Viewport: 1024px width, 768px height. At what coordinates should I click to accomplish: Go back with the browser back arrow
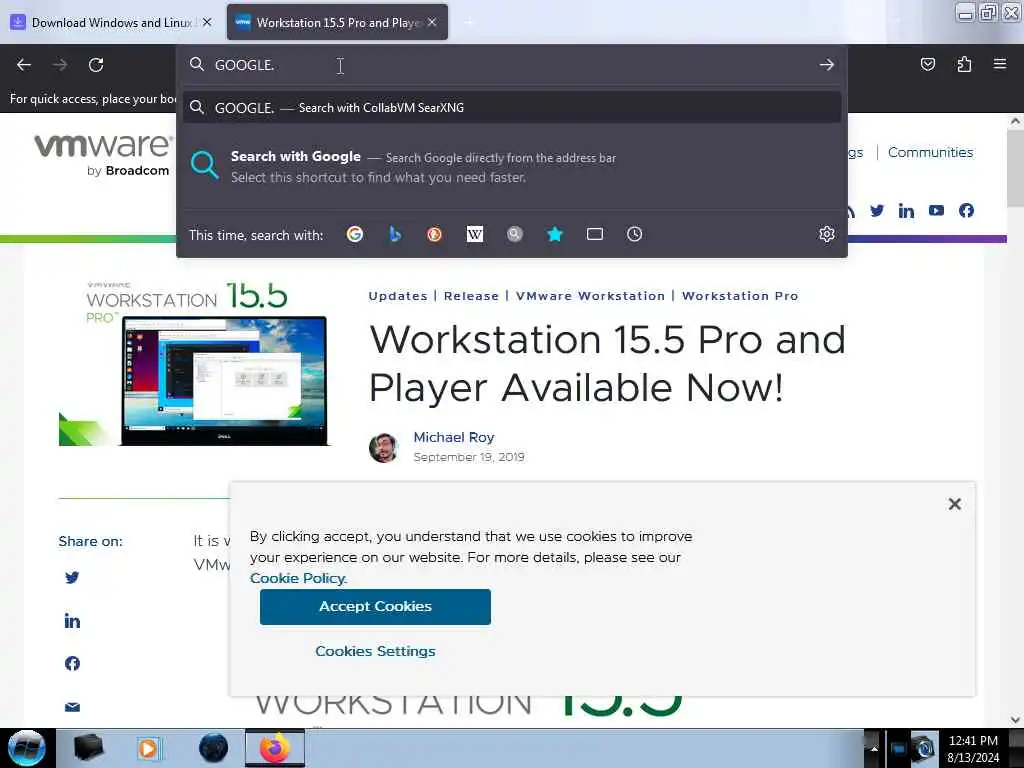[24, 65]
